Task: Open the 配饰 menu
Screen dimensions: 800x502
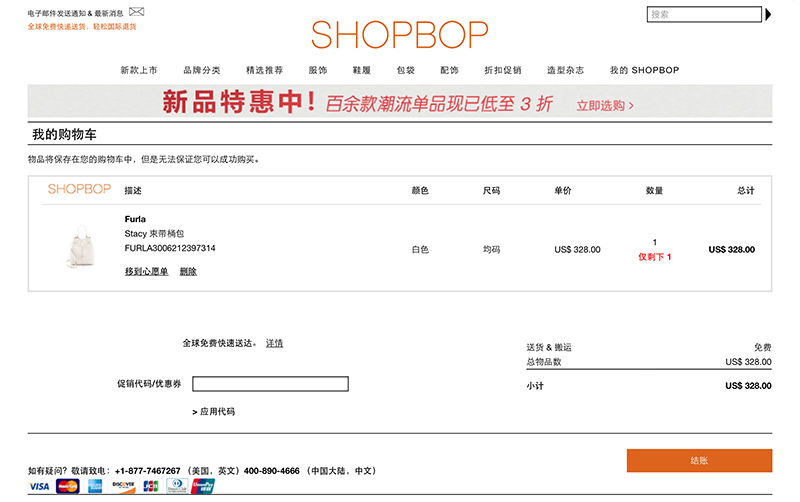Action: point(449,70)
